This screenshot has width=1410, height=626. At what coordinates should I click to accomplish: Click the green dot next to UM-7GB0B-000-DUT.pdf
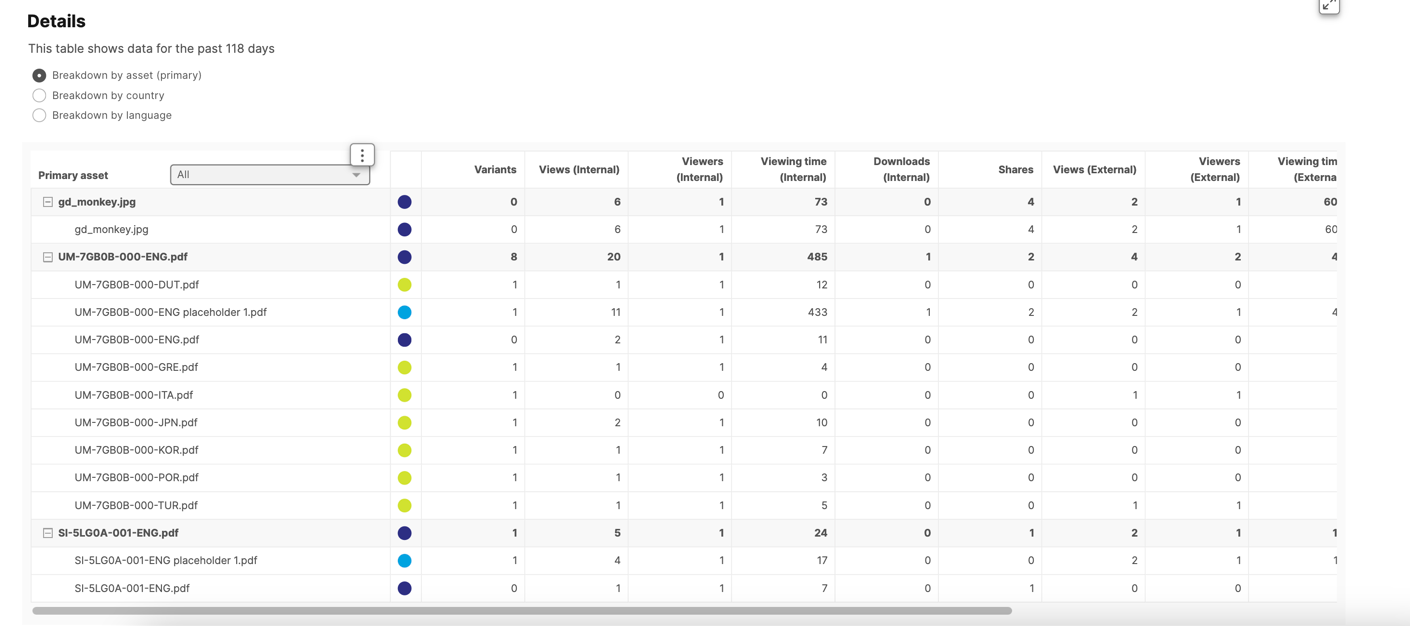[x=405, y=285]
